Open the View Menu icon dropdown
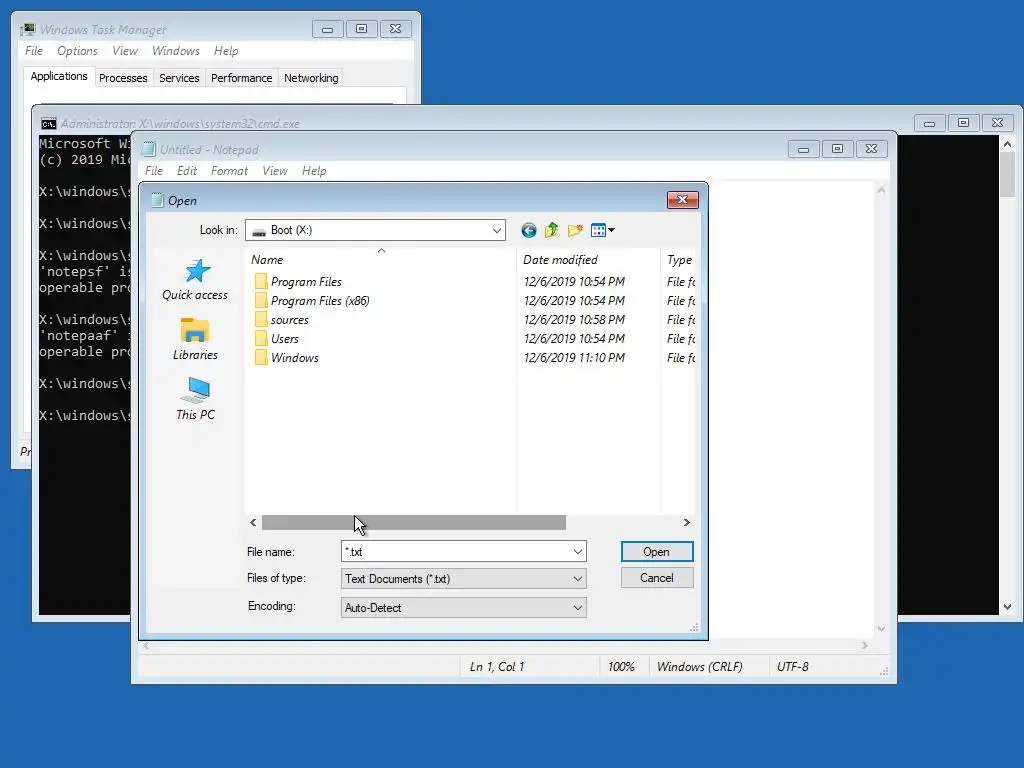This screenshot has width=1024, height=768. tap(602, 230)
